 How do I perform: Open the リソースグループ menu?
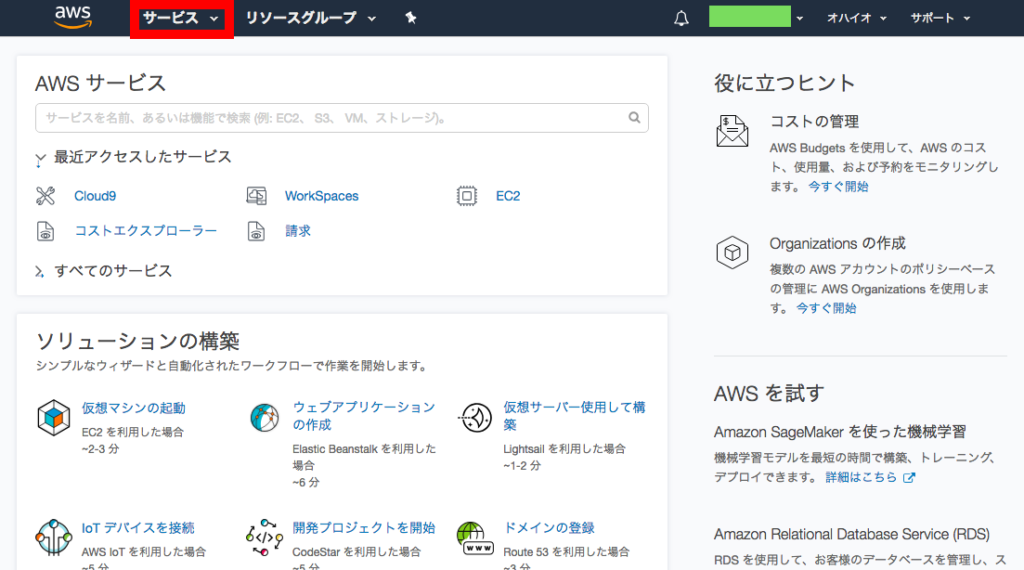tap(310, 18)
